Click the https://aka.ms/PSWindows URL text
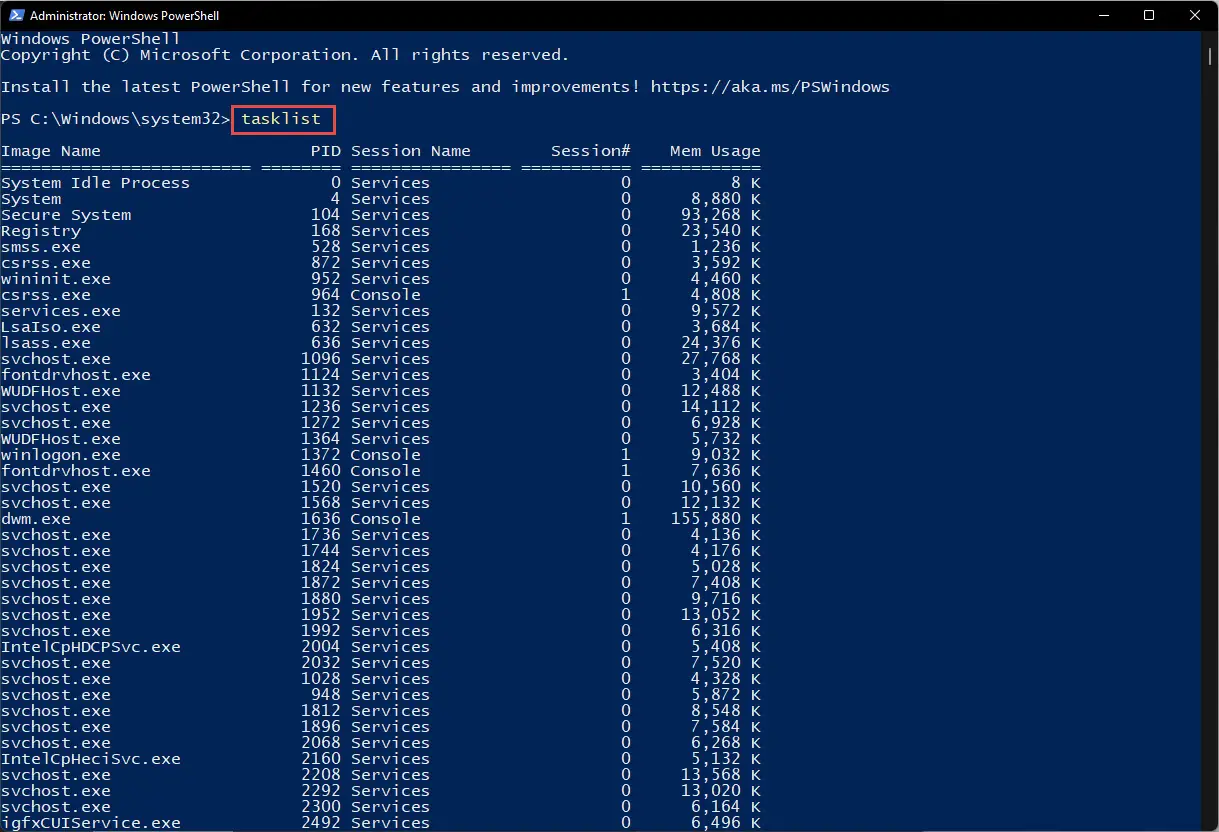The image size is (1219, 832). tap(770, 87)
